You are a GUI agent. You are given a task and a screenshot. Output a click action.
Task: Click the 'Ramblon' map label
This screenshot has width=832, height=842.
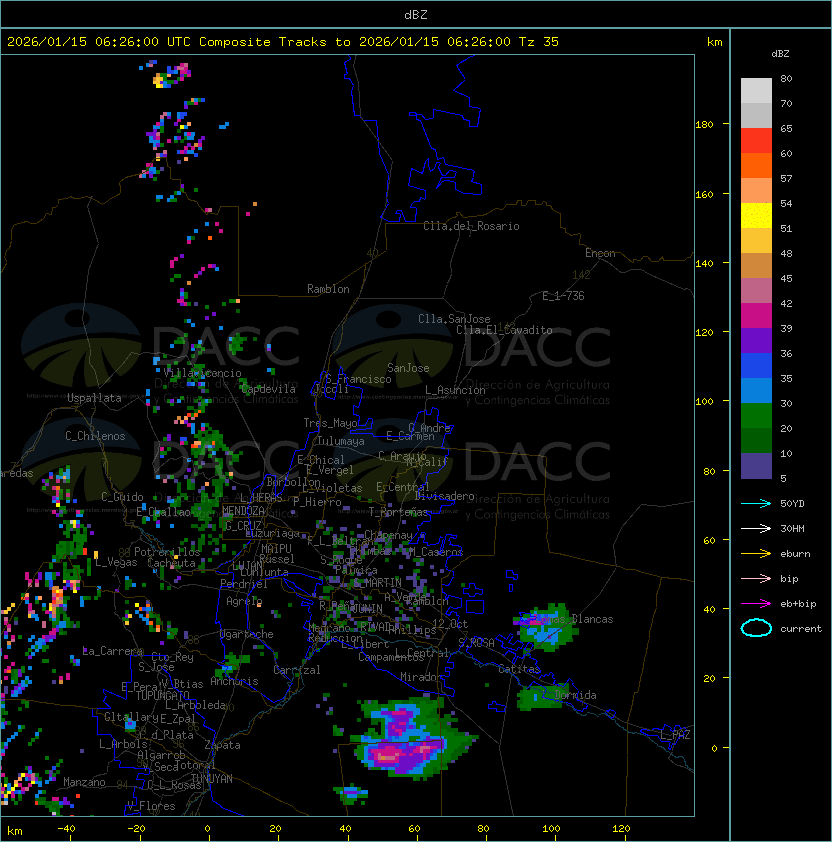[x=328, y=289]
